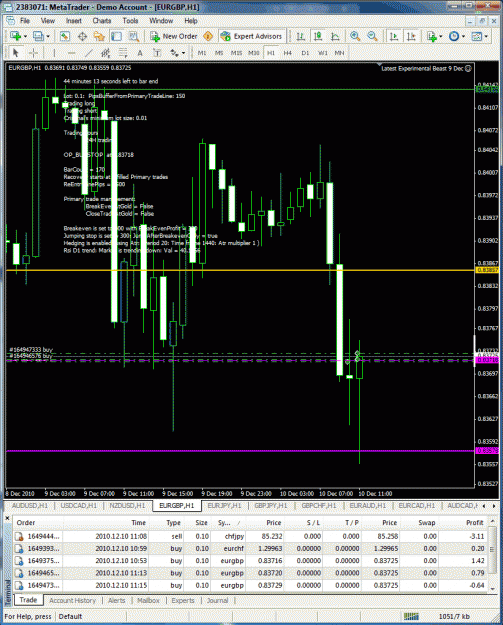The height and width of the screenshot is (625, 503).
Task: Select the chfjpy sell order row
Action: click(251, 537)
